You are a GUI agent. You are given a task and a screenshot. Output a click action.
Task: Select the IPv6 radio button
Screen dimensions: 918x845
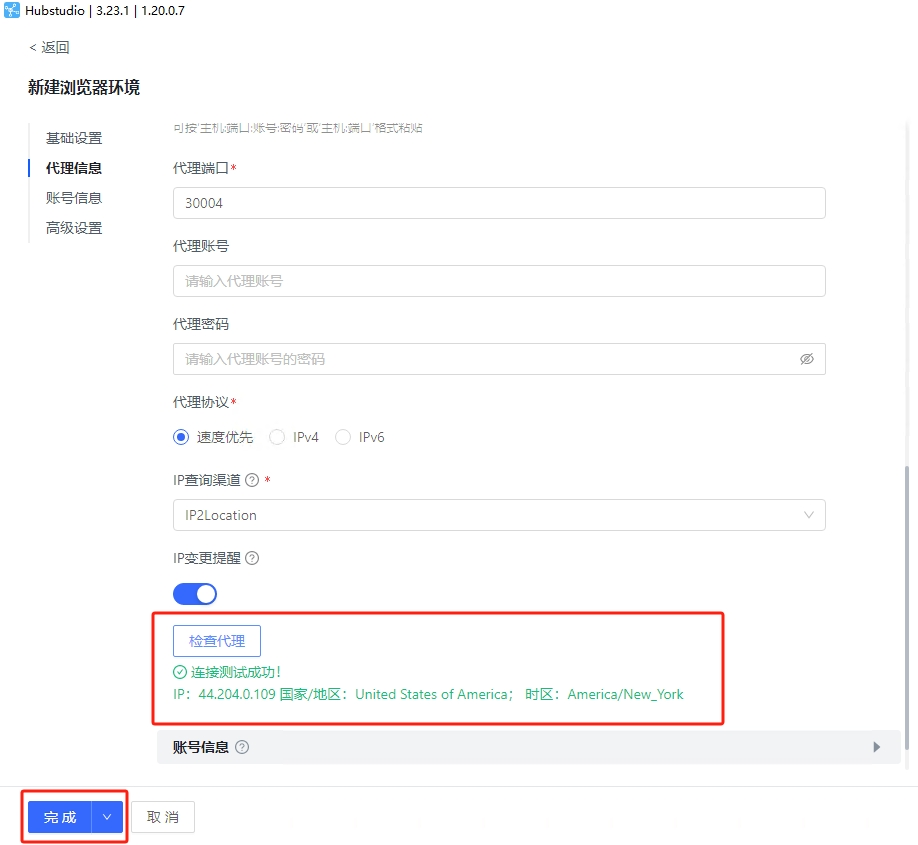[343, 437]
